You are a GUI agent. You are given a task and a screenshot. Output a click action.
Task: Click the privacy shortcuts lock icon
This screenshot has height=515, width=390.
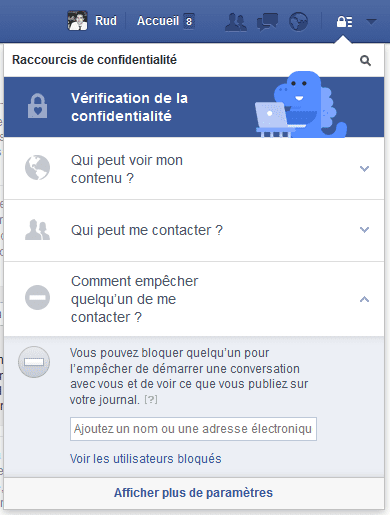pyautogui.click(x=344, y=22)
